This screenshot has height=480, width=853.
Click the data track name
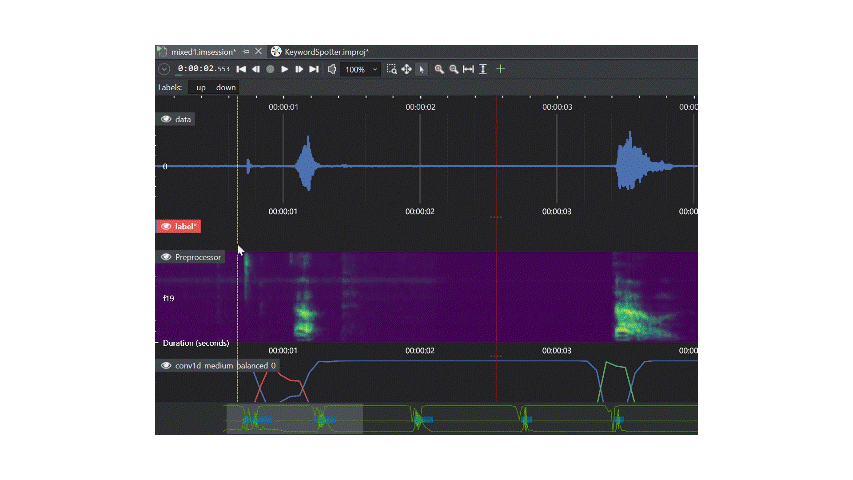coord(183,119)
